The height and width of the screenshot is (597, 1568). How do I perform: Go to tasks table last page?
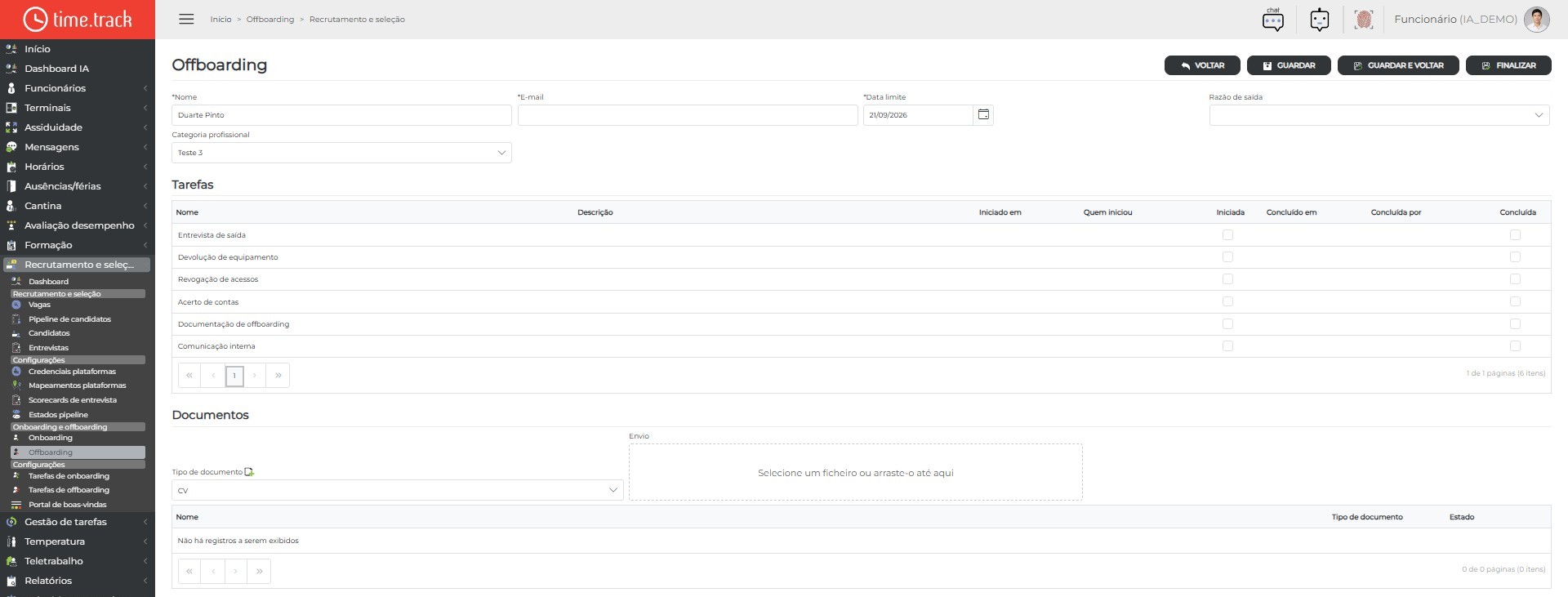point(278,376)
